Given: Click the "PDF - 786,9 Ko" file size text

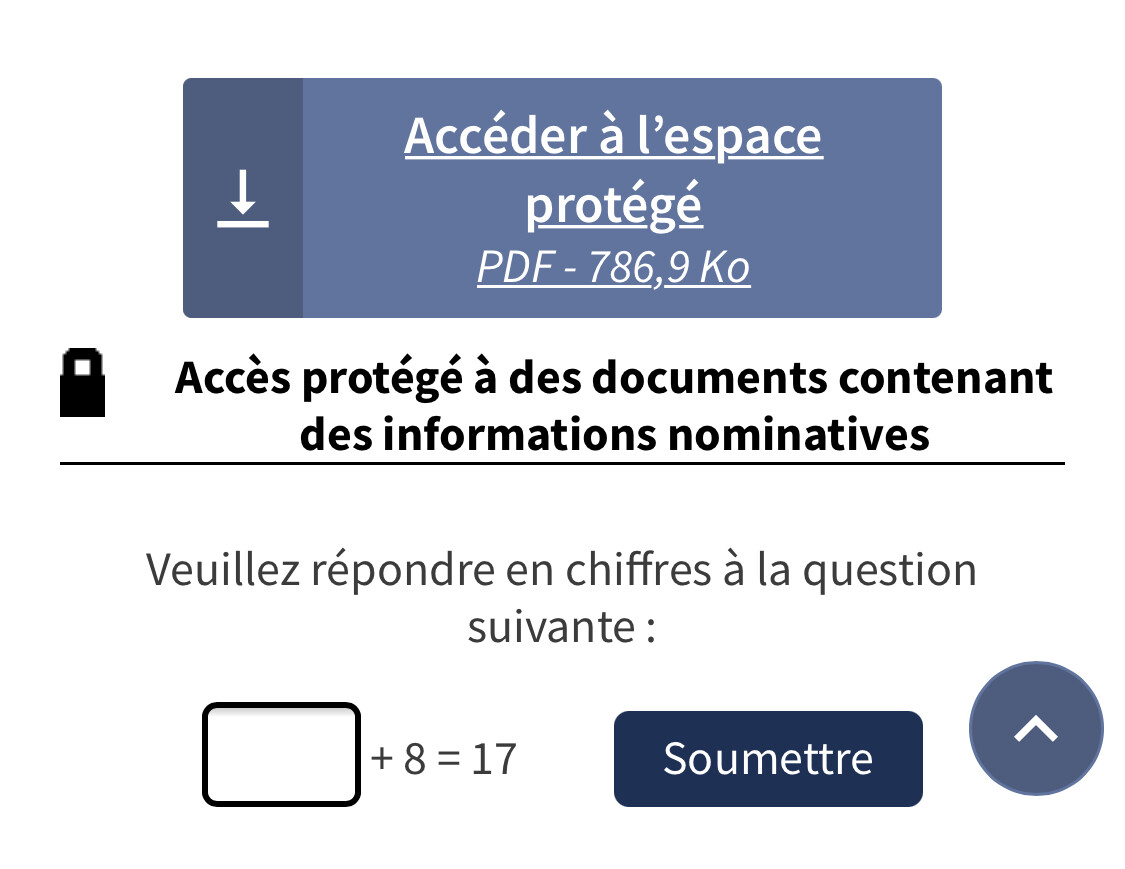Looking at the screenshot, I should 613,268.
